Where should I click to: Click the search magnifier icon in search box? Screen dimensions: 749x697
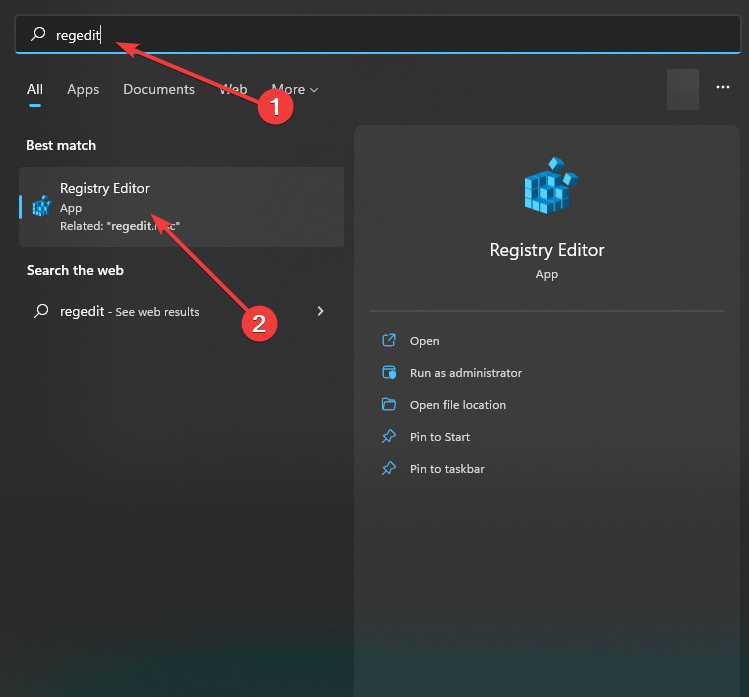tap(38, 34)
